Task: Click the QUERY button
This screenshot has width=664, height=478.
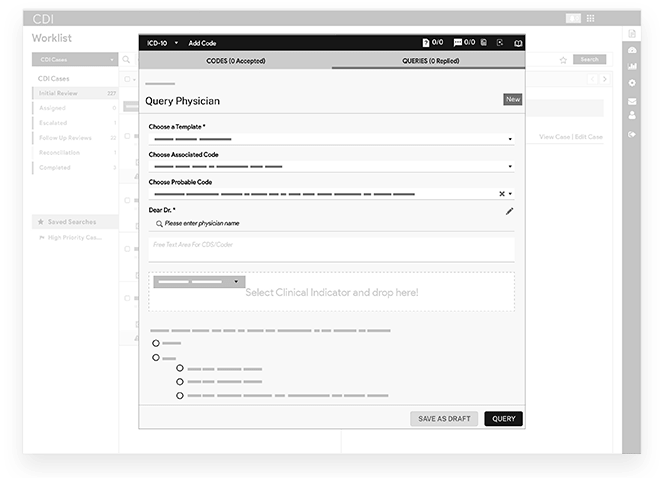Action: tap(504, 419)
